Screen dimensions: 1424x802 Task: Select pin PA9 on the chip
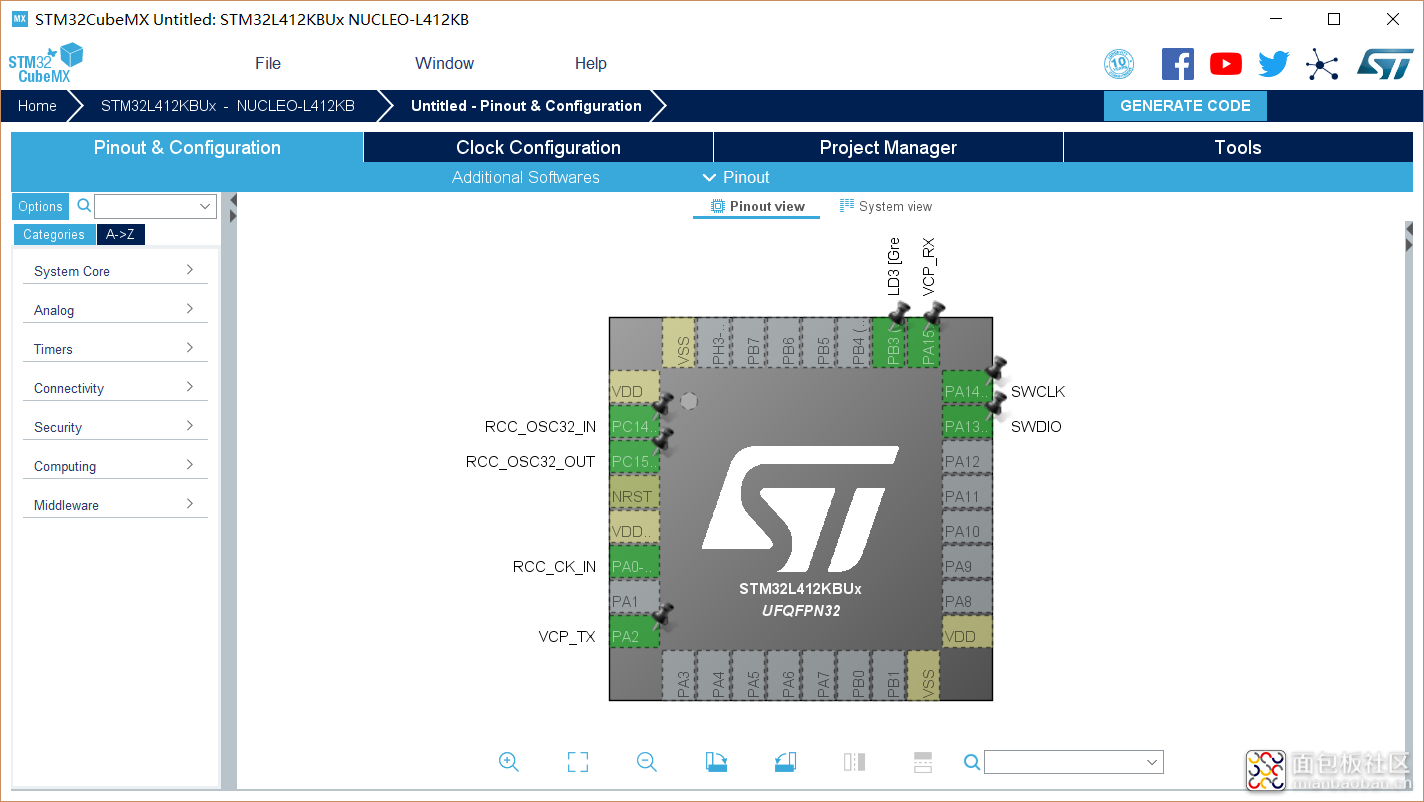(x=967, y=562)
